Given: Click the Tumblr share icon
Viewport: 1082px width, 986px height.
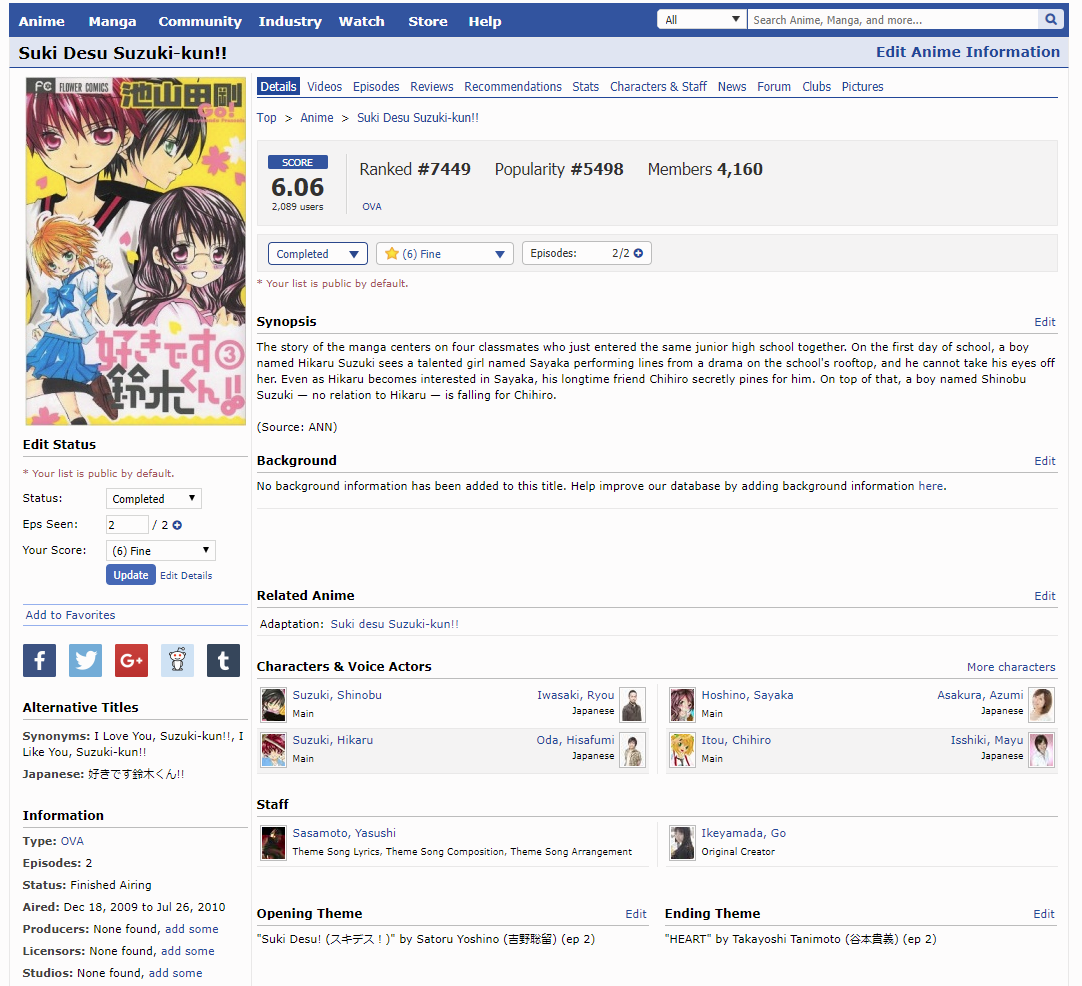Looking at the screenshot, I should [223, 660].
